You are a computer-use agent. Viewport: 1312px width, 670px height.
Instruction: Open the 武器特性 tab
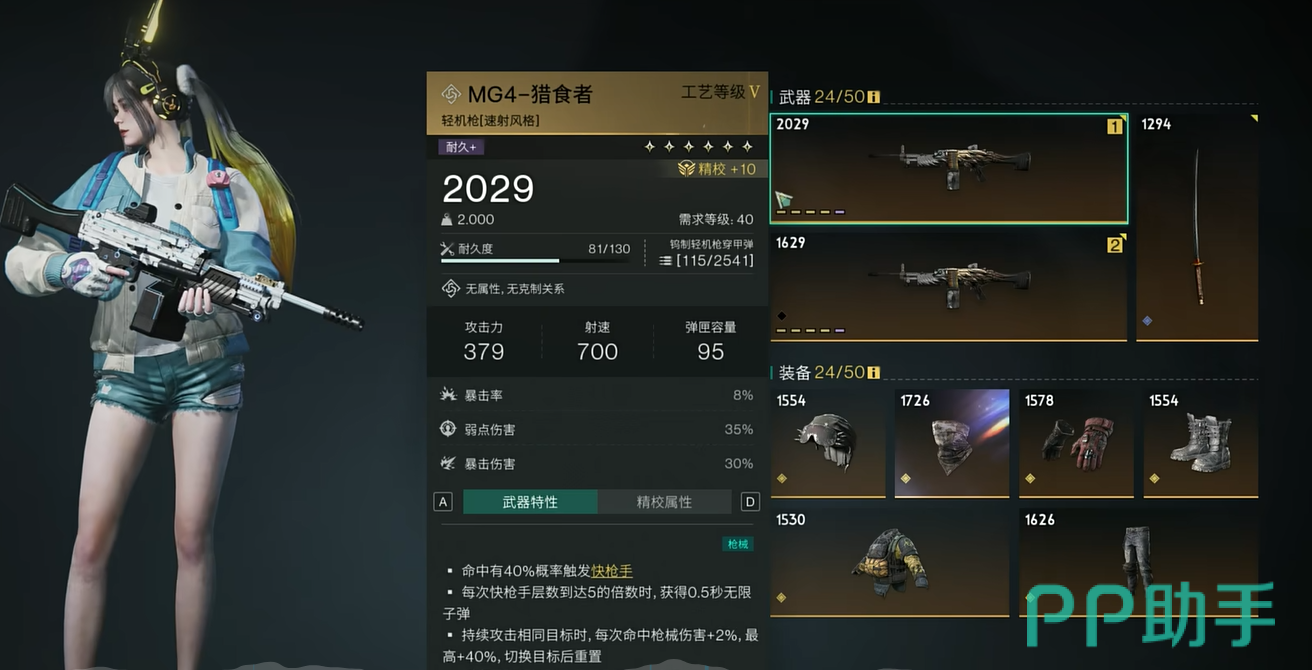(x=530, y=502)
